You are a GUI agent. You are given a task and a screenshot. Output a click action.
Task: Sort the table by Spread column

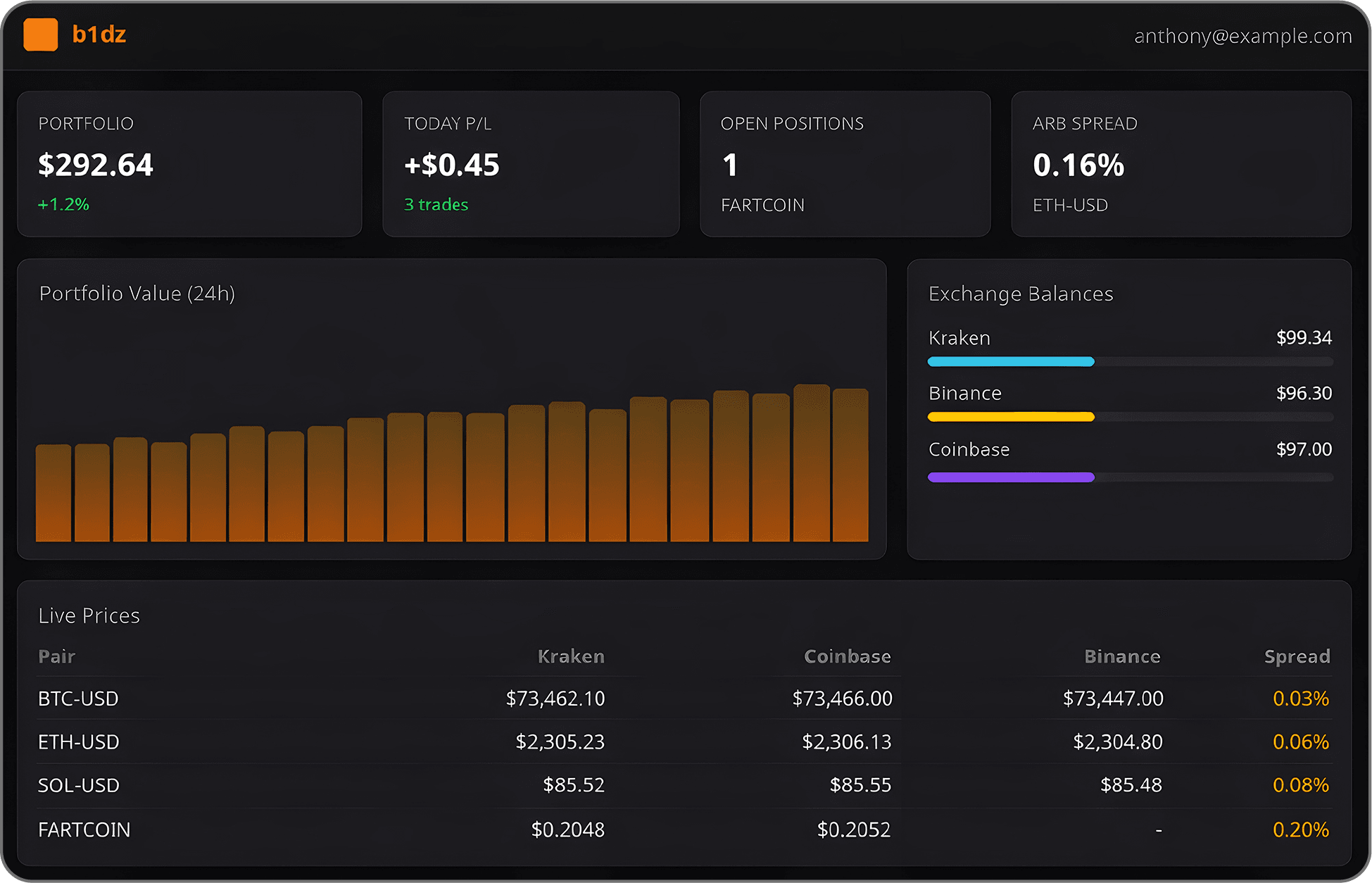pyautogui.click(x=1297, y=656)
